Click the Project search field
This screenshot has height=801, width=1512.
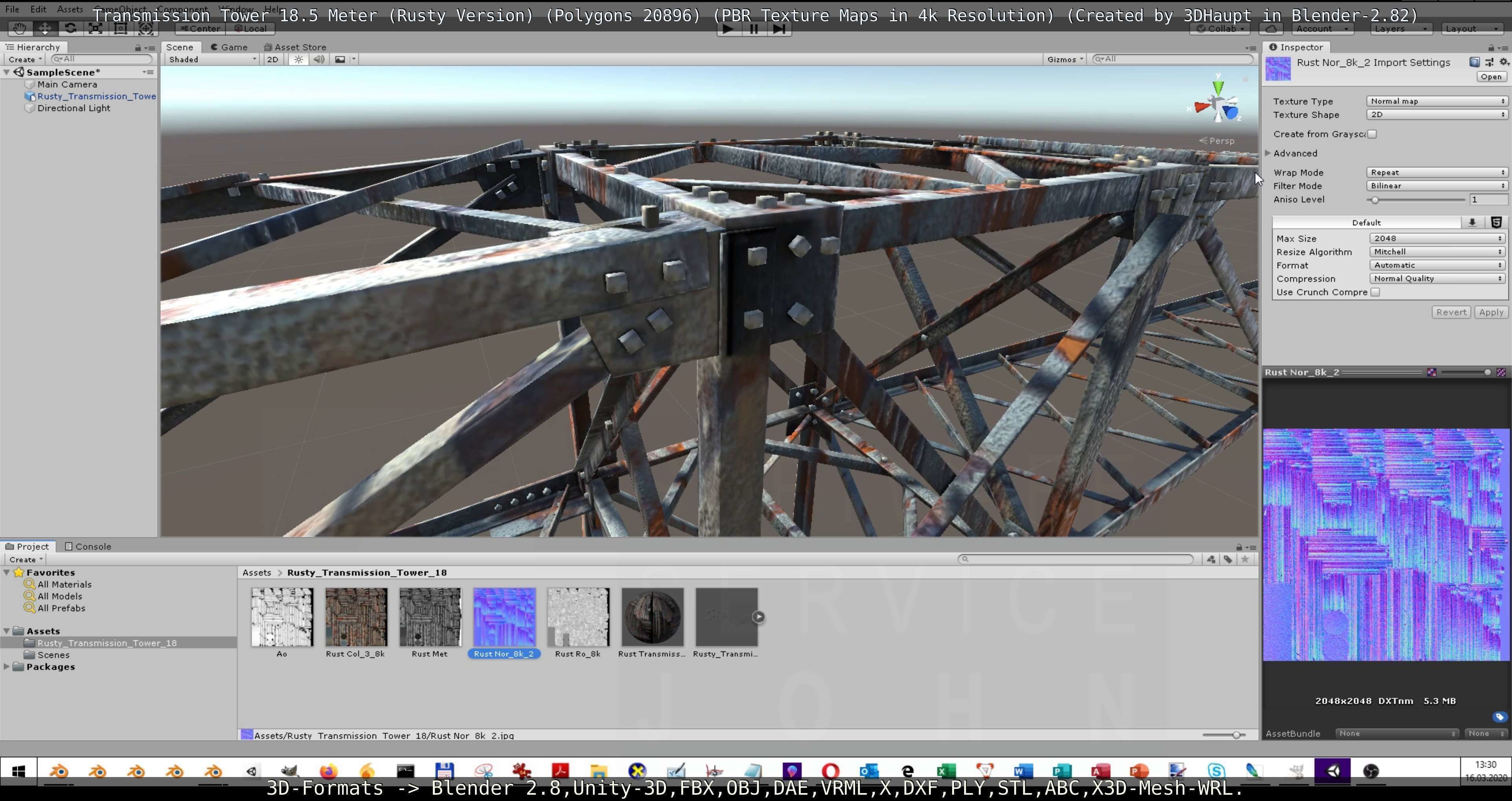click(1075, 559)
